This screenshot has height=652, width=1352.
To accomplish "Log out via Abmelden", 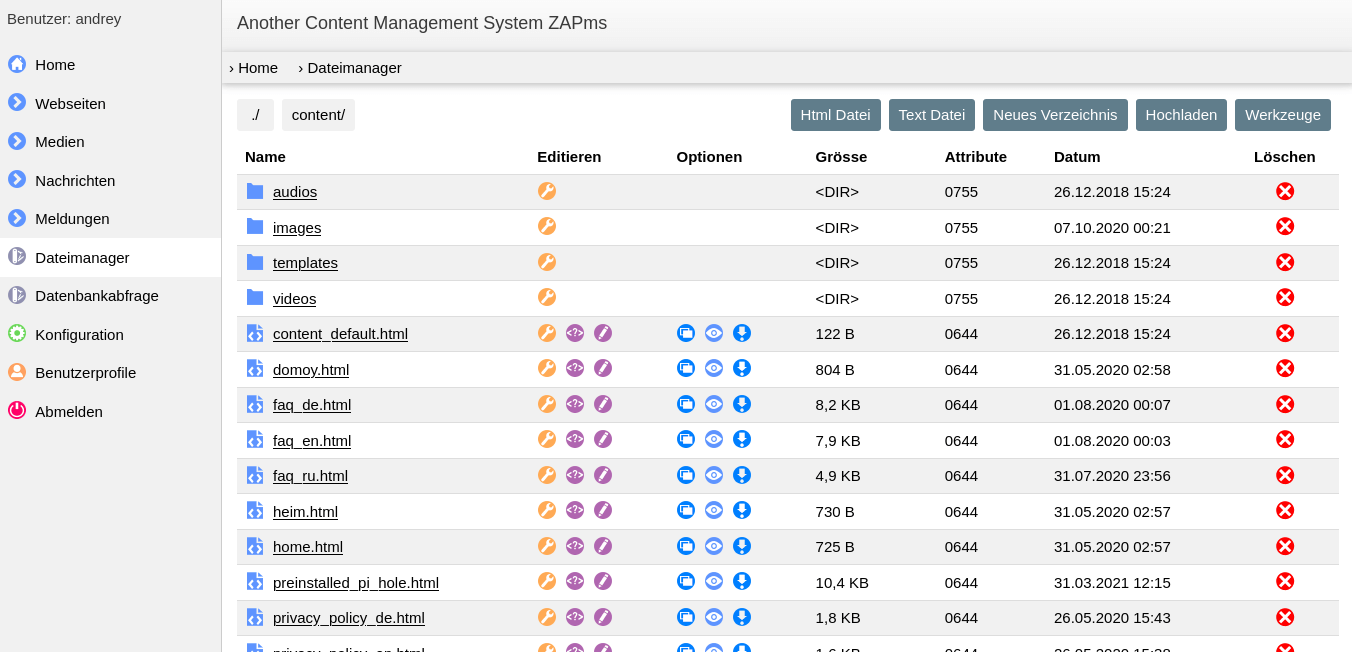I will [x=110, y=411].
